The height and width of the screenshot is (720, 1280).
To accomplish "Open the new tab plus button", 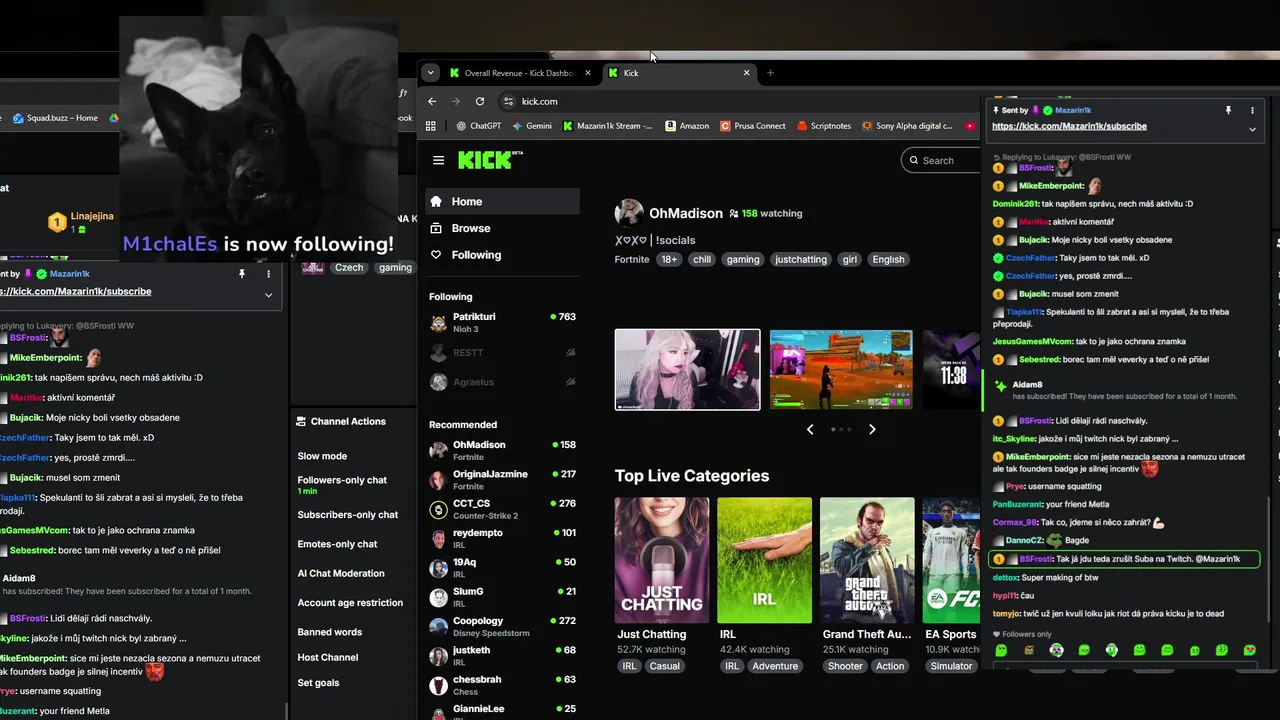I will click(x=770, y=73).
